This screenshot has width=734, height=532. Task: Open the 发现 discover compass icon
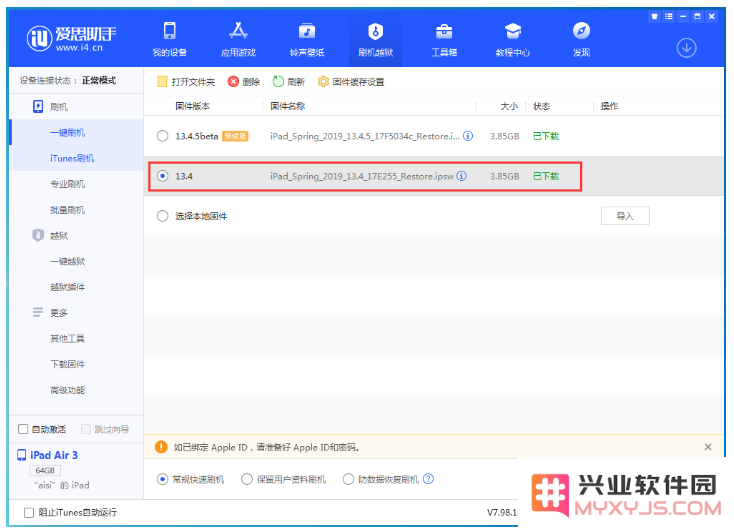tap(581, 39)
